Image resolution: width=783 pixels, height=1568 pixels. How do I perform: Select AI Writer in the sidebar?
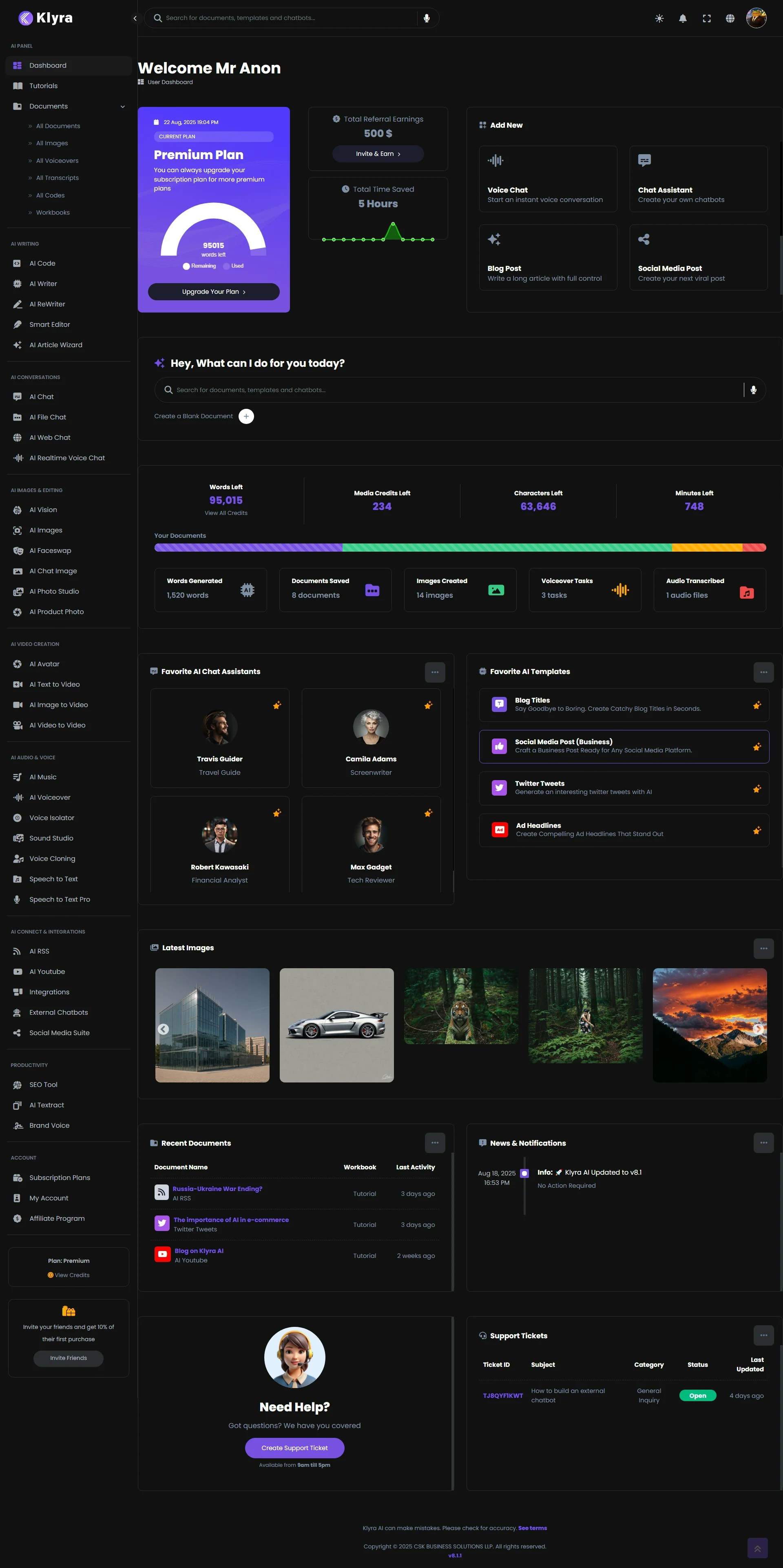(x=42, y=284)
